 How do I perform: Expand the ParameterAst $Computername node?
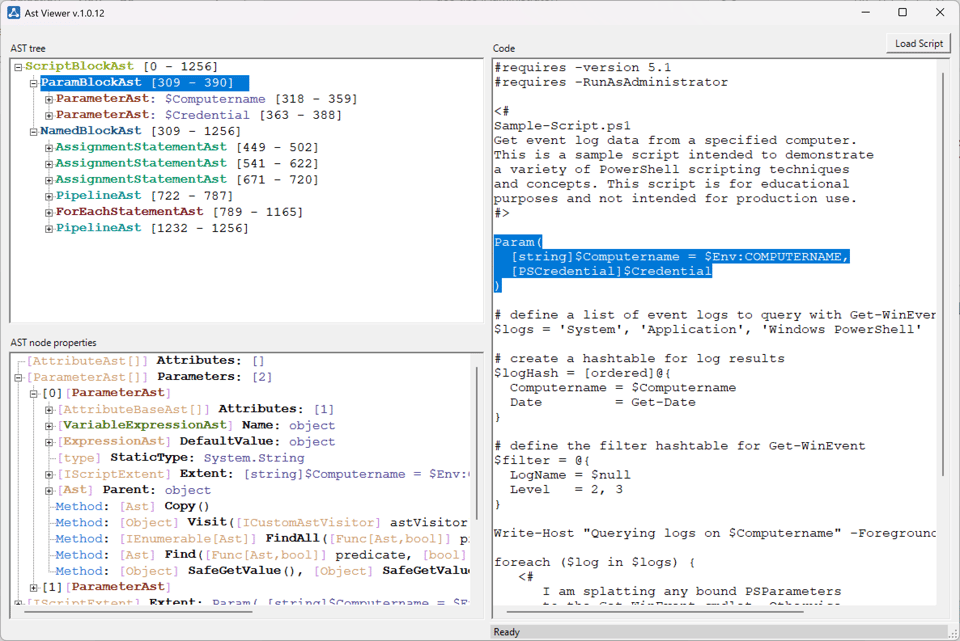click(48, 98)
